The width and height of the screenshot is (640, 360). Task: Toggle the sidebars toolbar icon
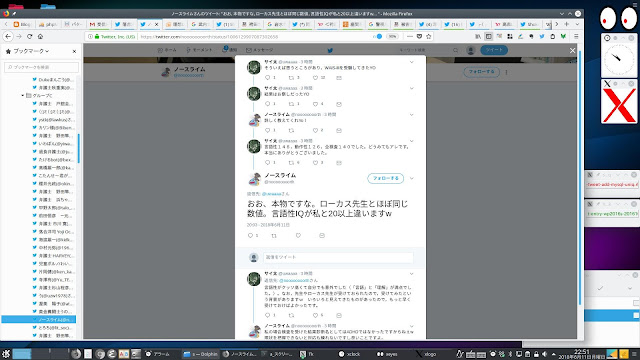tap(489, 36)
